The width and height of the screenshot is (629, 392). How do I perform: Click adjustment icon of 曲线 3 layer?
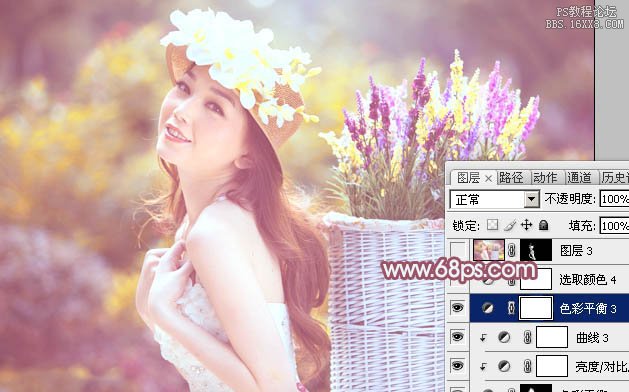(504, 337)
